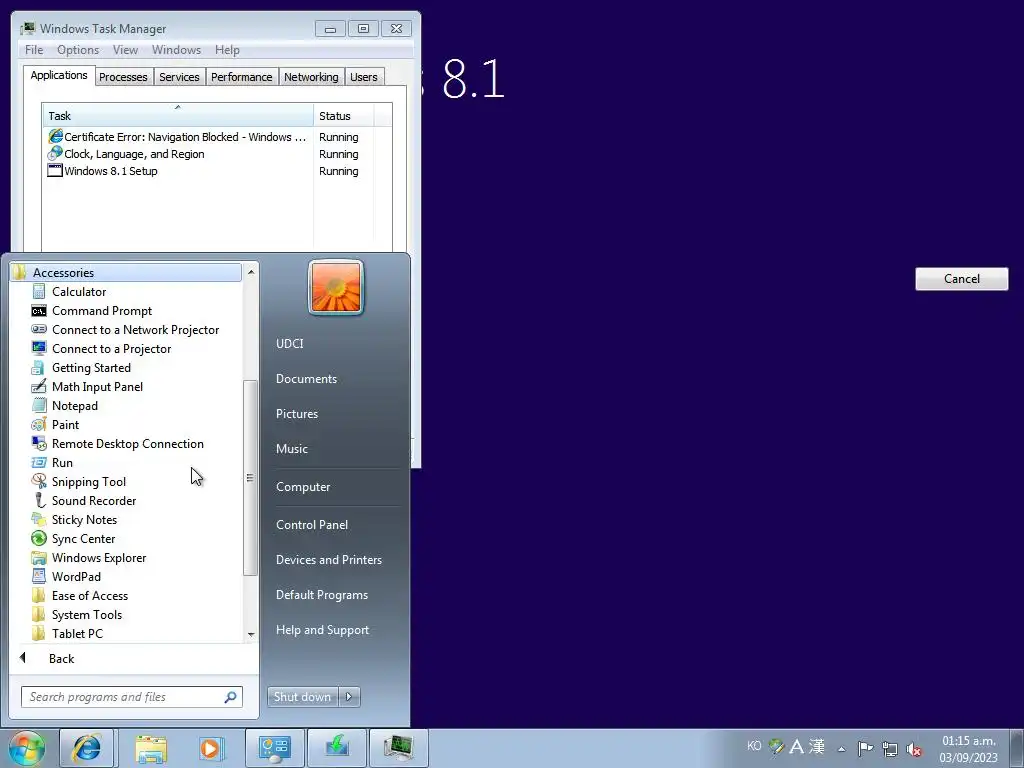Open Internet Explorer taskbar icon

pyautogui.click(x=87, y=748)
